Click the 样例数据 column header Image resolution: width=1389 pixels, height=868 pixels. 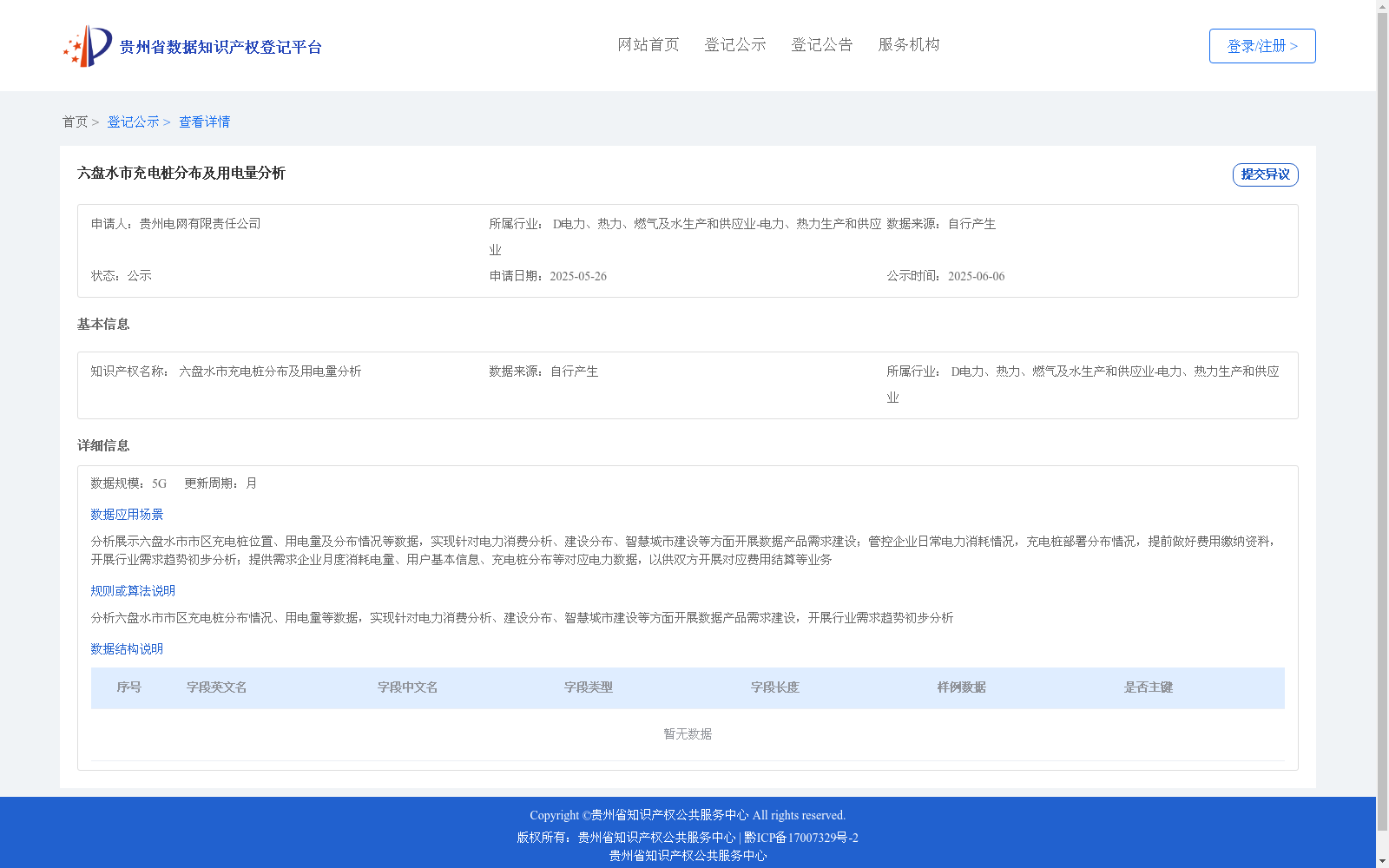pyautogui.click(x=962, y=687)
